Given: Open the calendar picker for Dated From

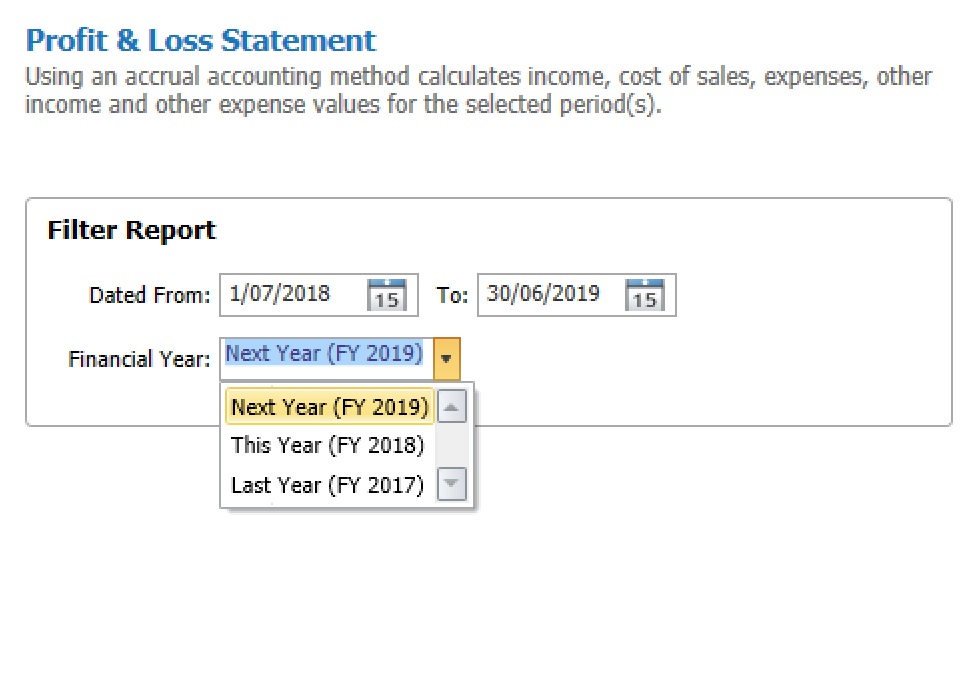Looking at the screenshot, I should coord(387,295).
